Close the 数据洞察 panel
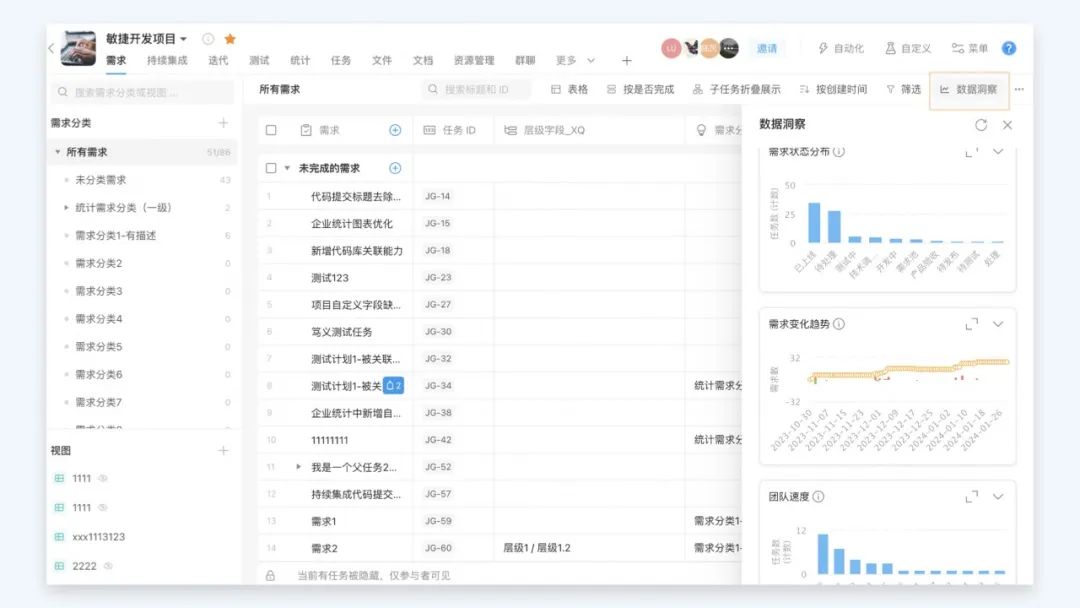 click(1007, 125)
